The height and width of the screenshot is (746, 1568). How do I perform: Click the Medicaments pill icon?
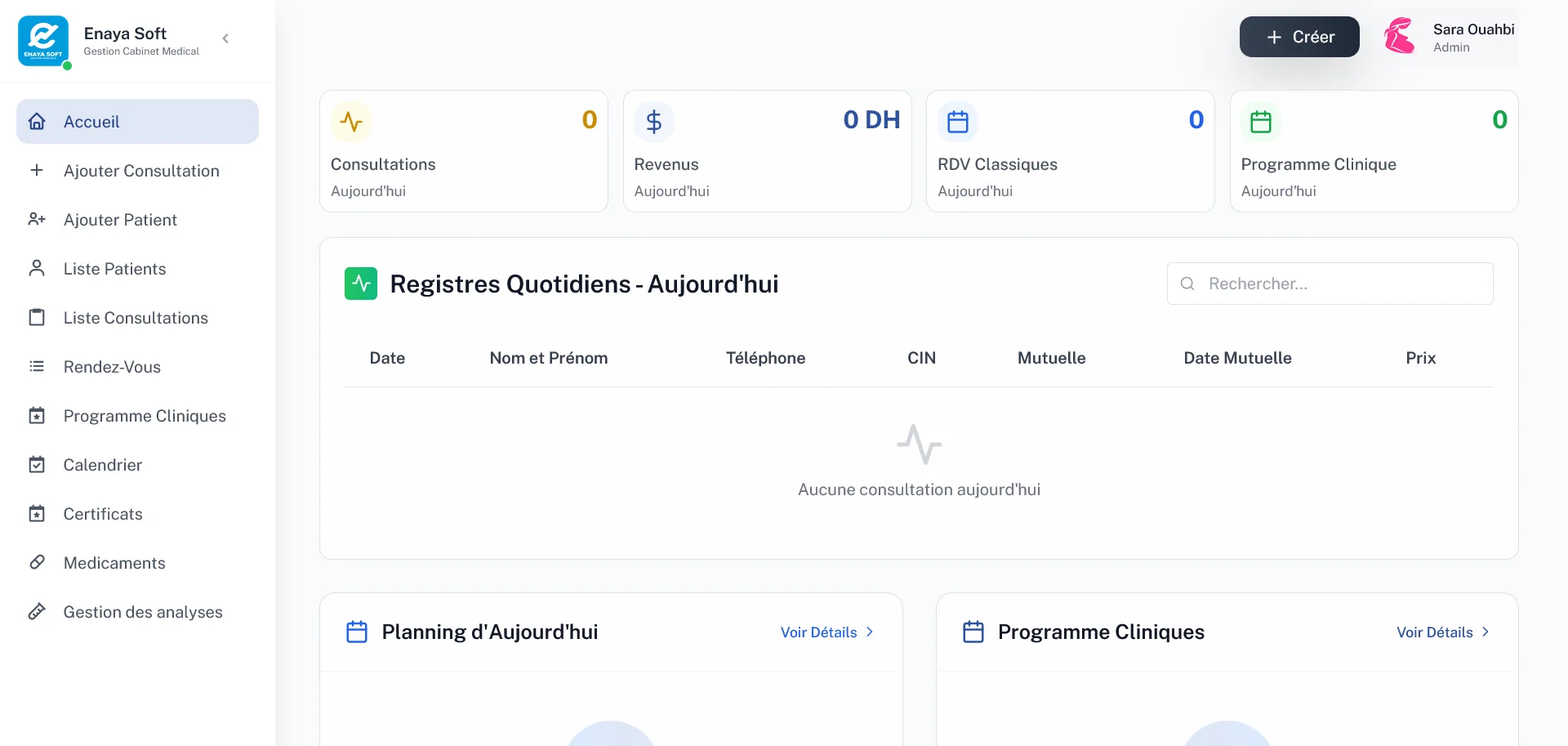[37, 562]
